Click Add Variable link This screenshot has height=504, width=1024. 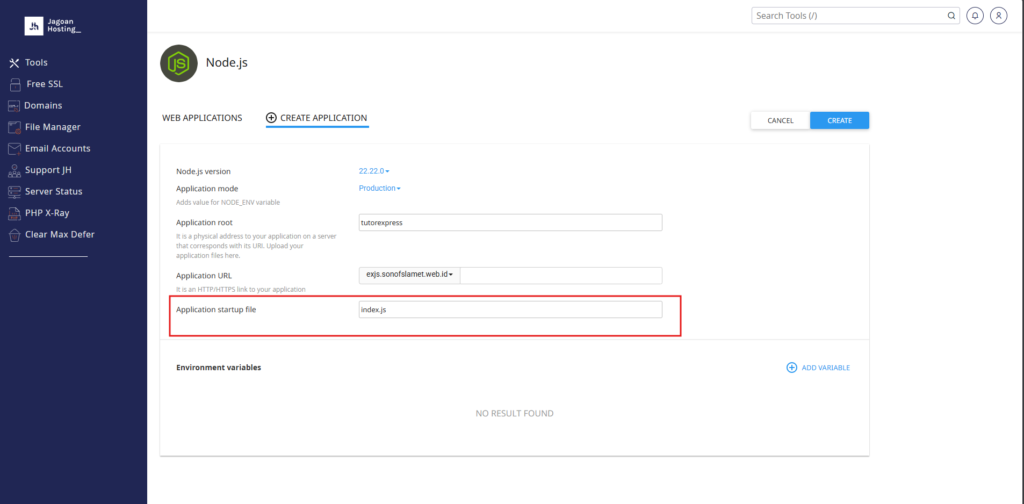[x=818, y=368]
